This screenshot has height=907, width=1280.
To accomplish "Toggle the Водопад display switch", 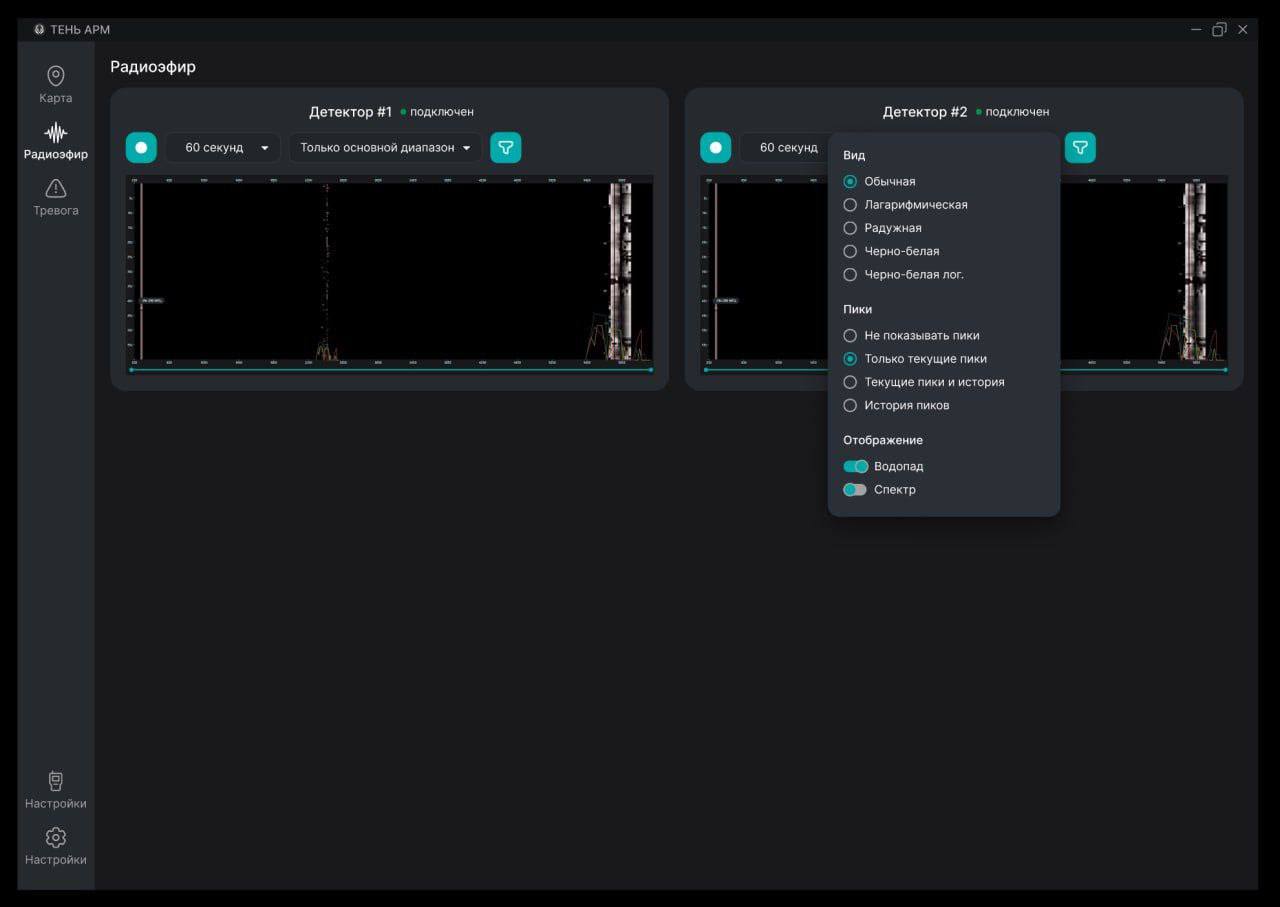I will point(855,466).
